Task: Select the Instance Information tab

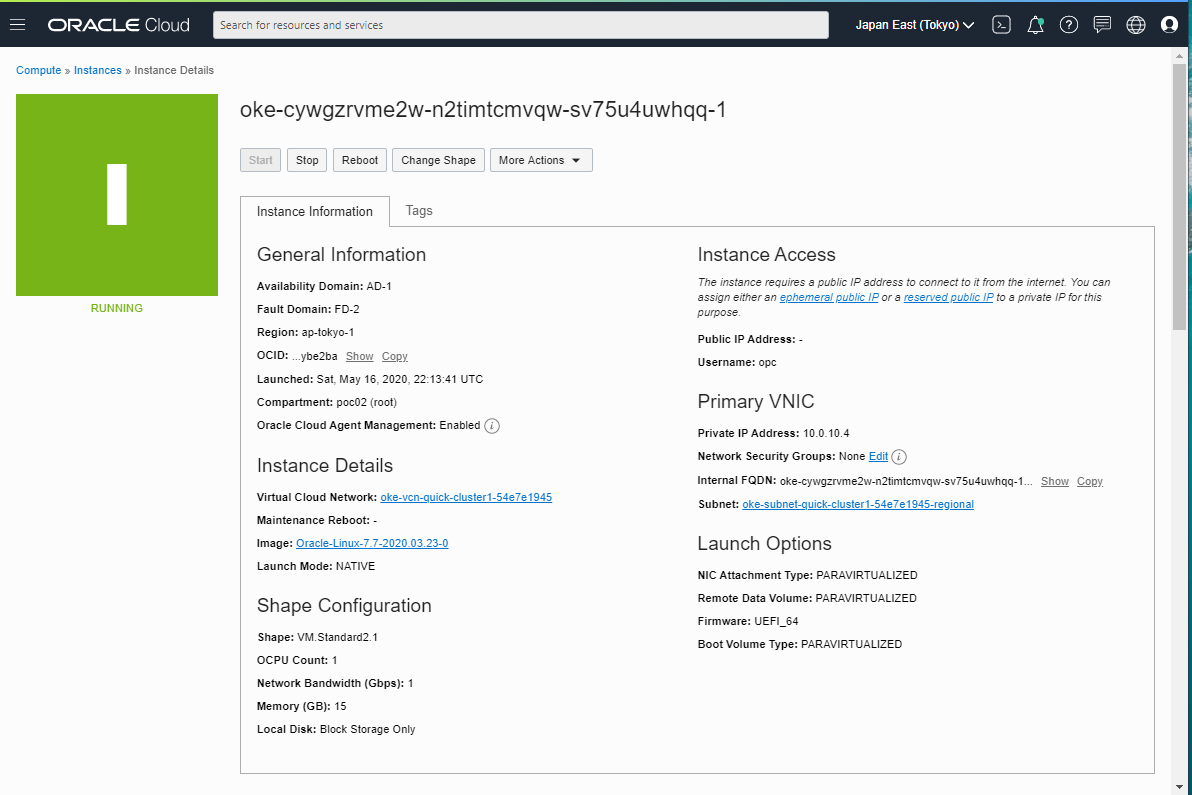Action: coord(315,211)
